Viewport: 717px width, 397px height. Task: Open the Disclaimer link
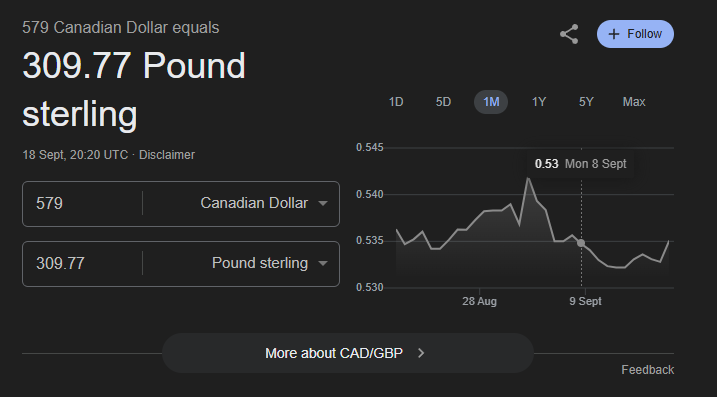(167, 155)
